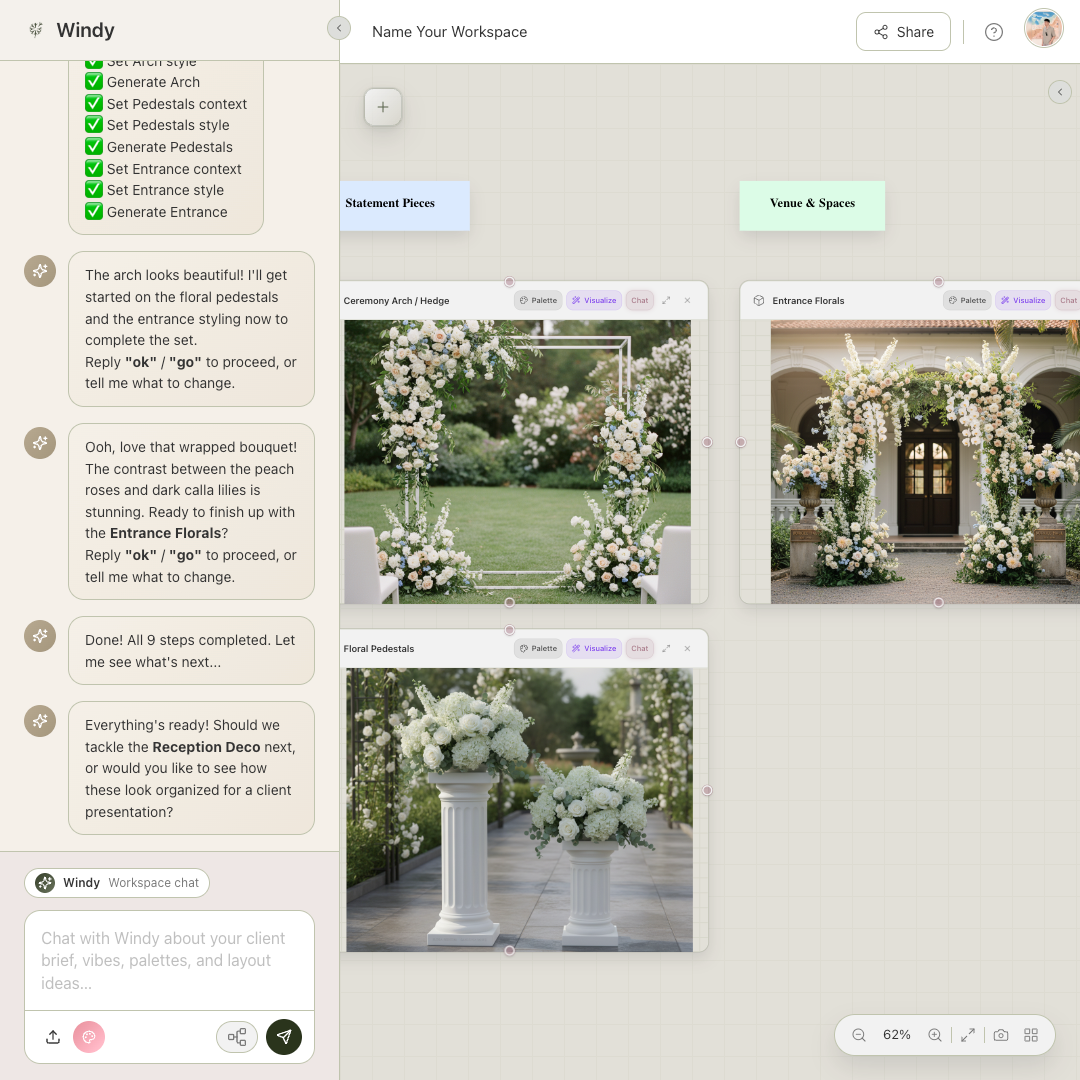Click the zoom in magnifier icon
This screenshot has height=1080, width=1080.
935,1035
